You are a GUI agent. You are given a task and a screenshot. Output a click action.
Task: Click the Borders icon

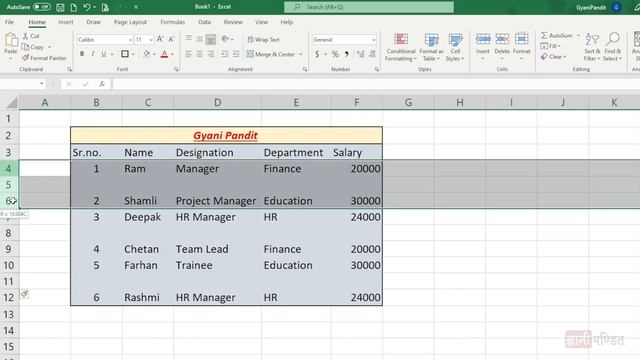coord(125,54)
